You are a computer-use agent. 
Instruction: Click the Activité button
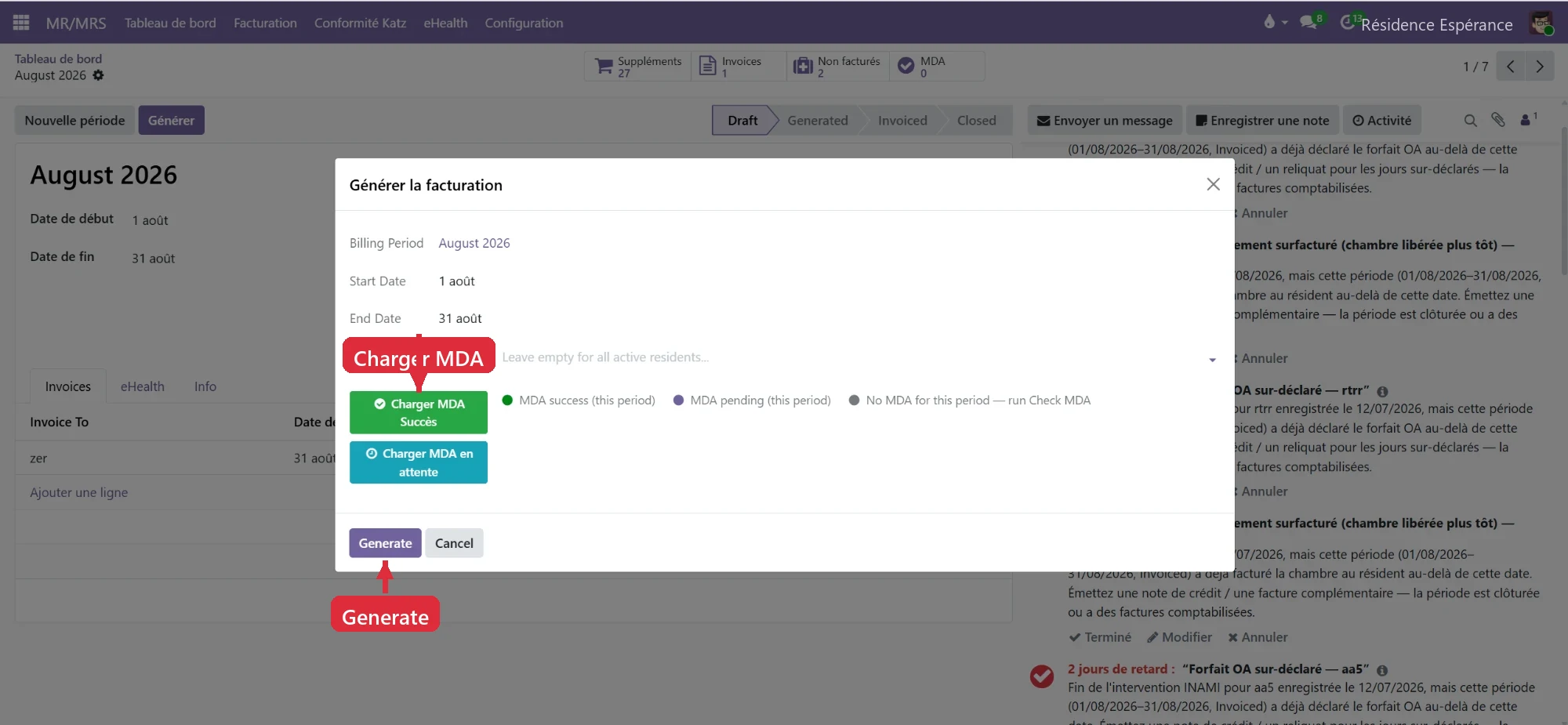1381,120
